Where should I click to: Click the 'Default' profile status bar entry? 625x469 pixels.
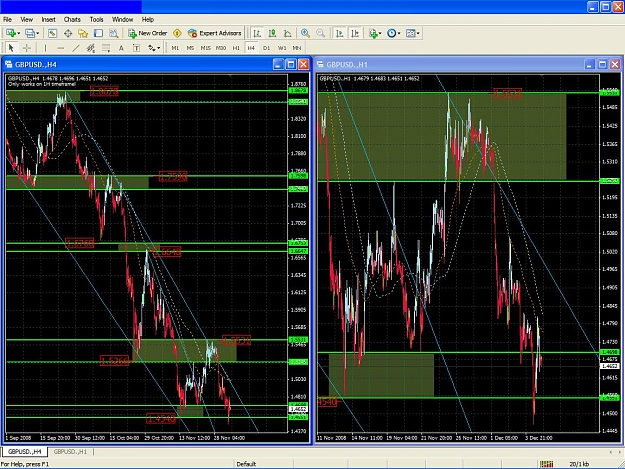pos(246,464)
